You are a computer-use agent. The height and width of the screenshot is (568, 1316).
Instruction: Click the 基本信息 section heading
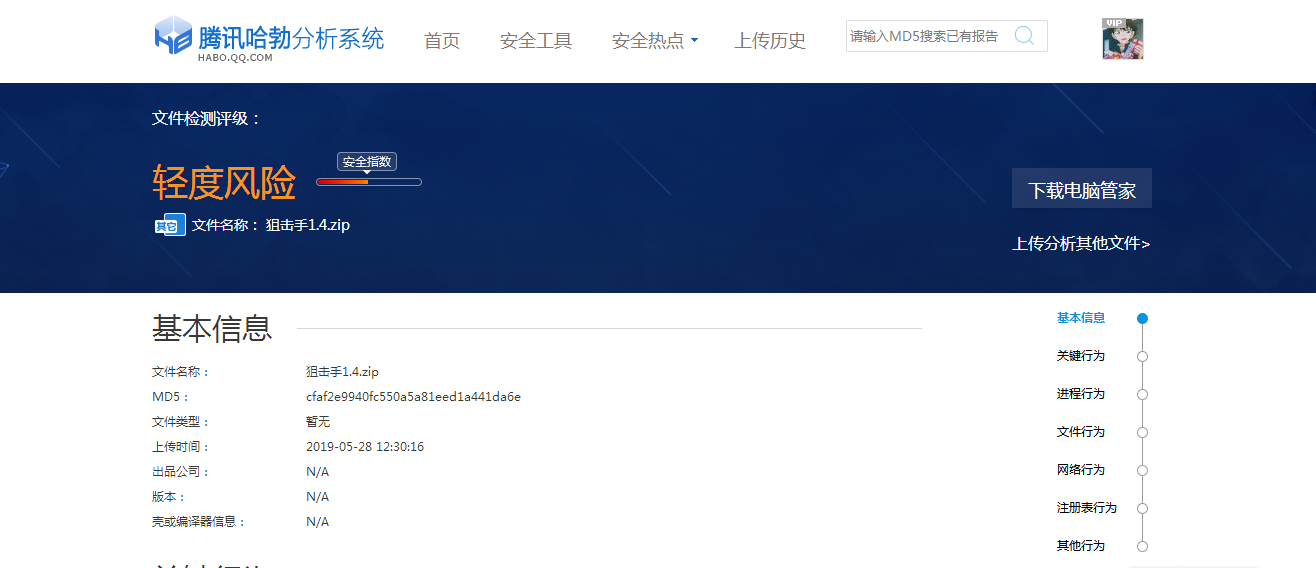pos(212,328)
